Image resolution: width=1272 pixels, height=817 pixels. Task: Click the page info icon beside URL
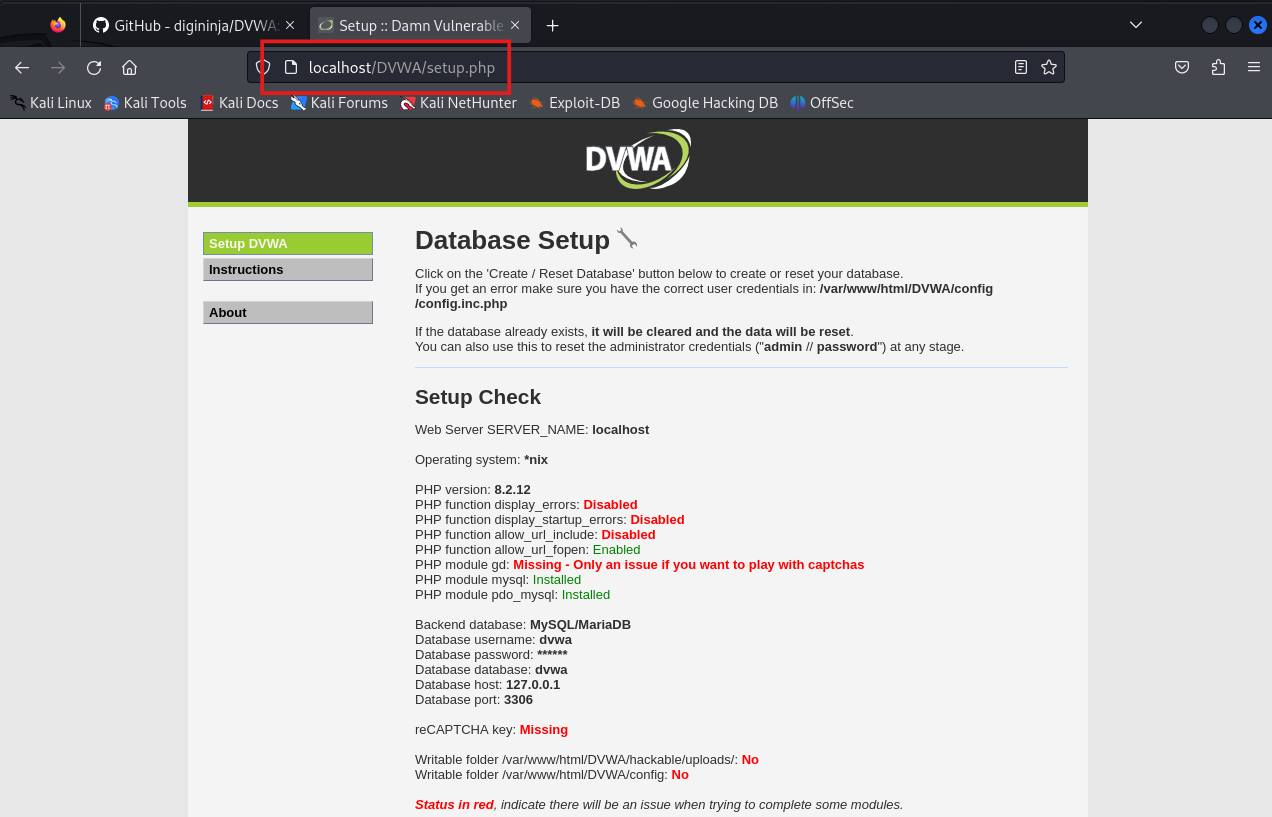(291, 67)
